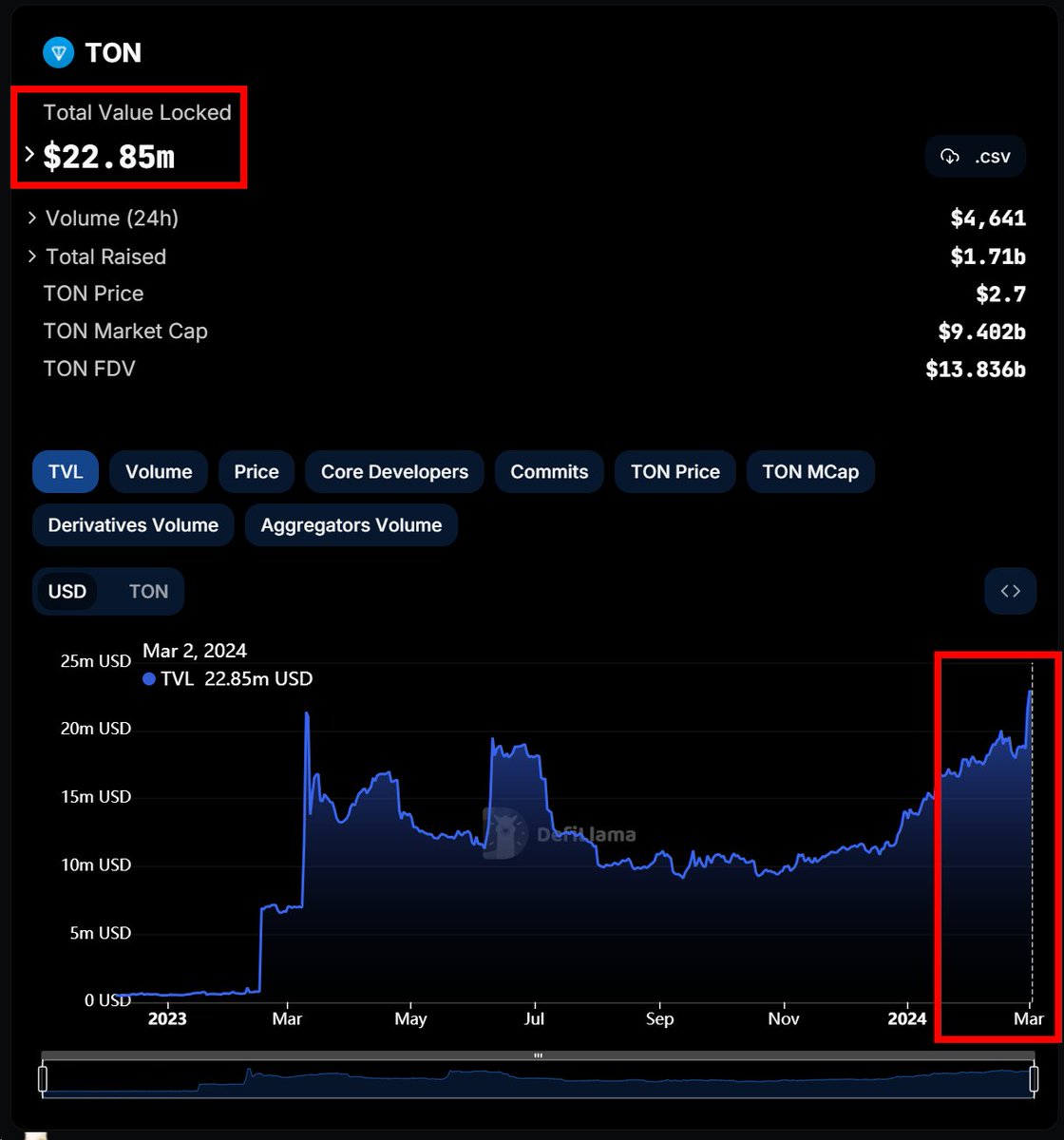Click the 25m USD axis label
The width and height of the screenshot is (1064, 1140).
coord(95,660)
